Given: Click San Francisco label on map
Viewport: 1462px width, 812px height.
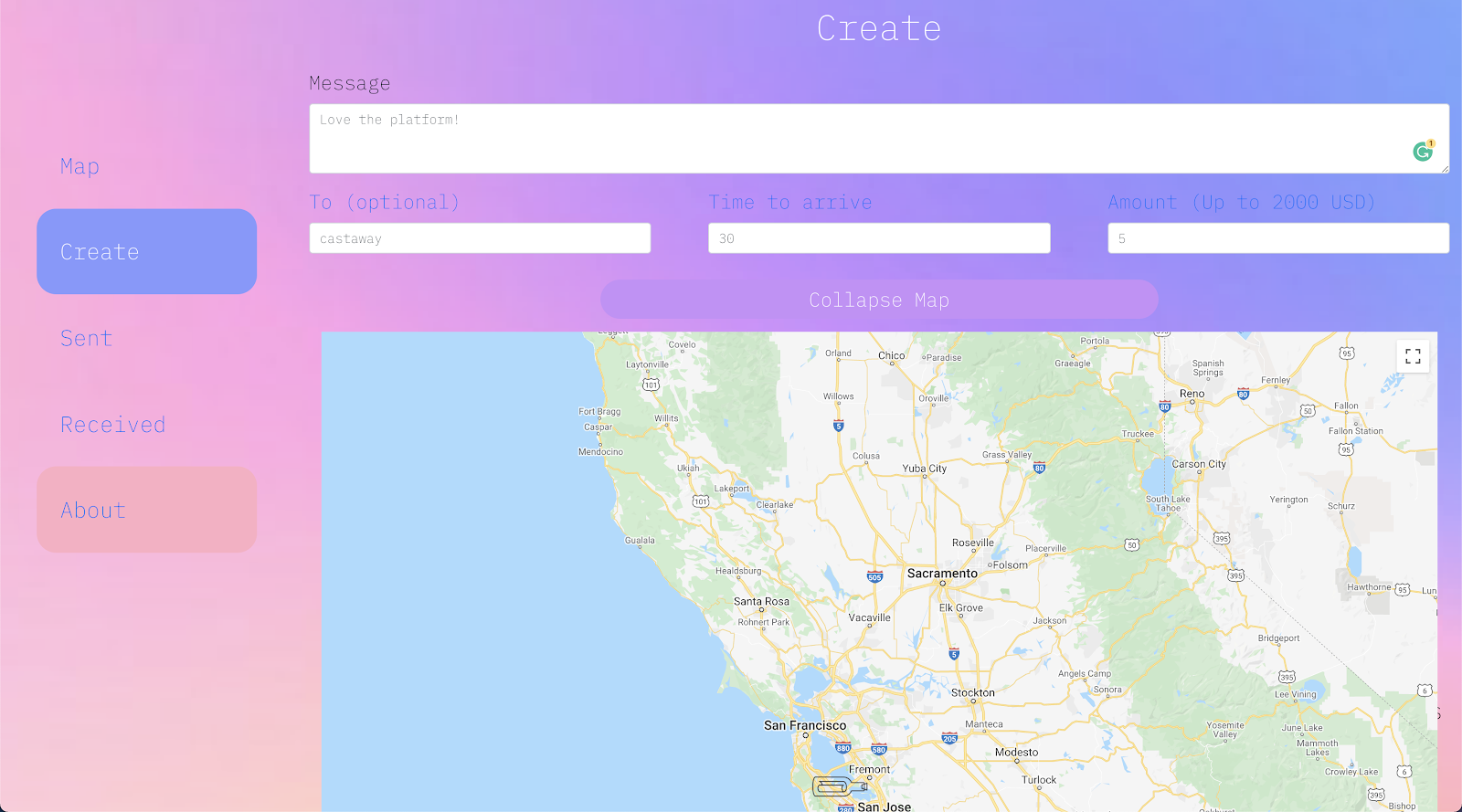Looking at the screenshot, I should coord(805,725).
